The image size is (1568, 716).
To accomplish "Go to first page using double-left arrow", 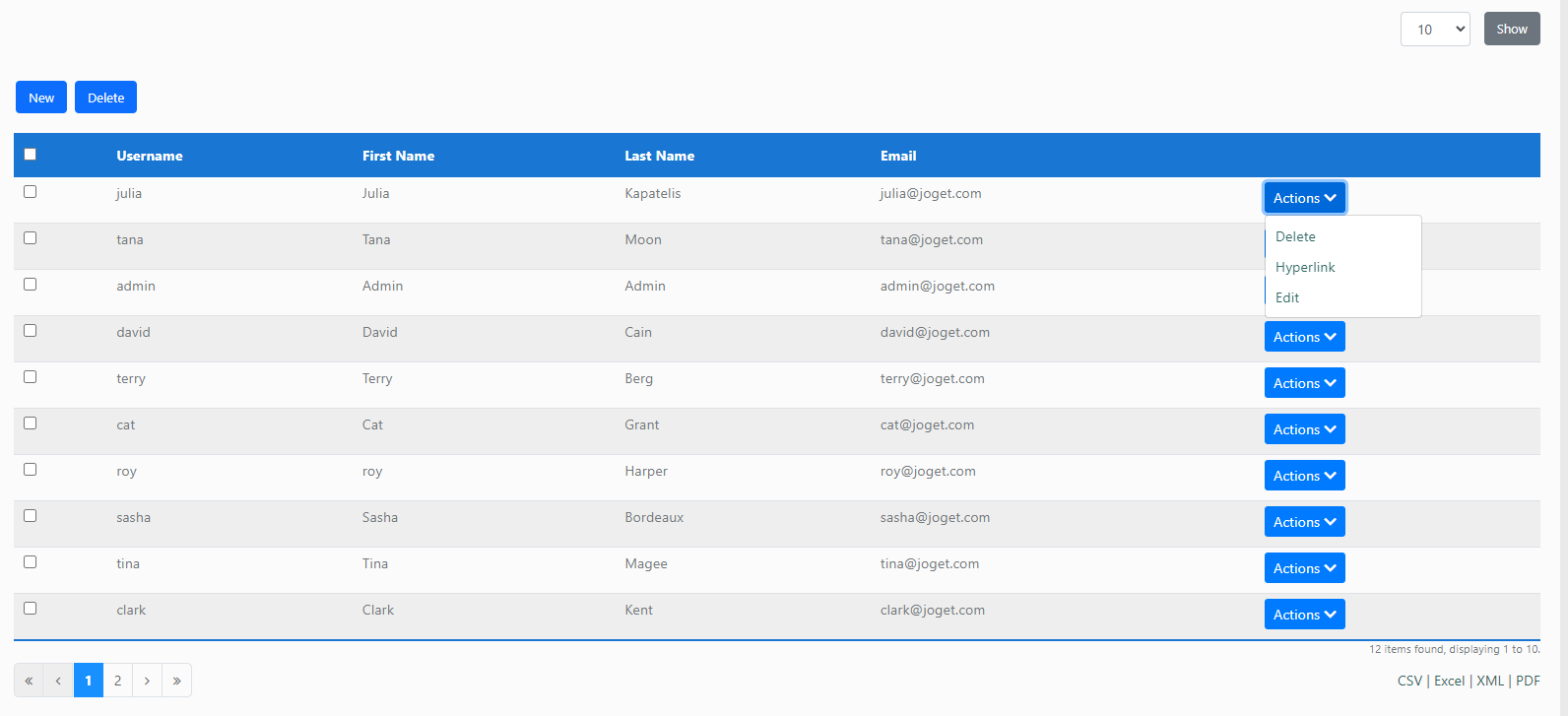I will [x=29, y=681].
